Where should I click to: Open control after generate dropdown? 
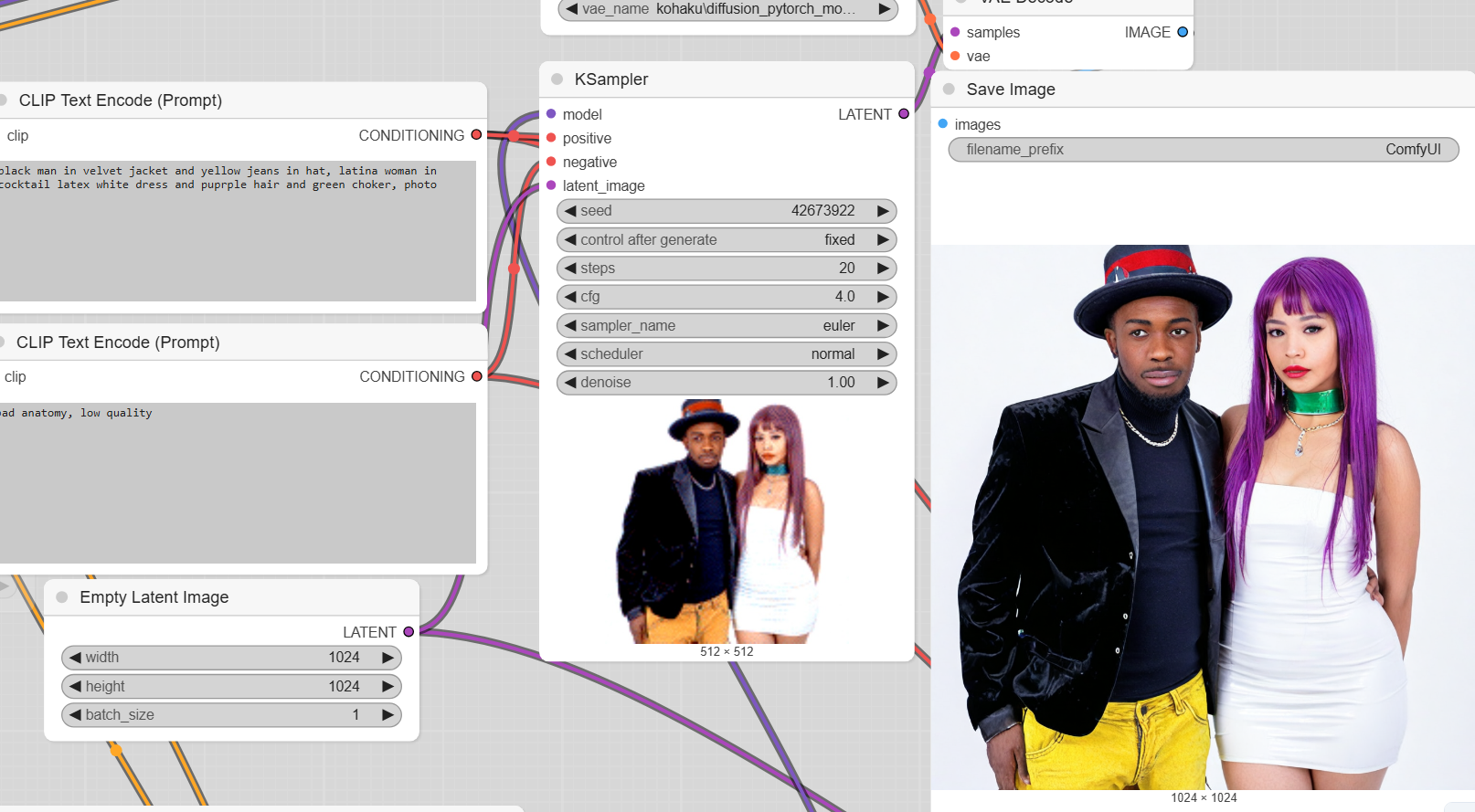tap(727, 240)
